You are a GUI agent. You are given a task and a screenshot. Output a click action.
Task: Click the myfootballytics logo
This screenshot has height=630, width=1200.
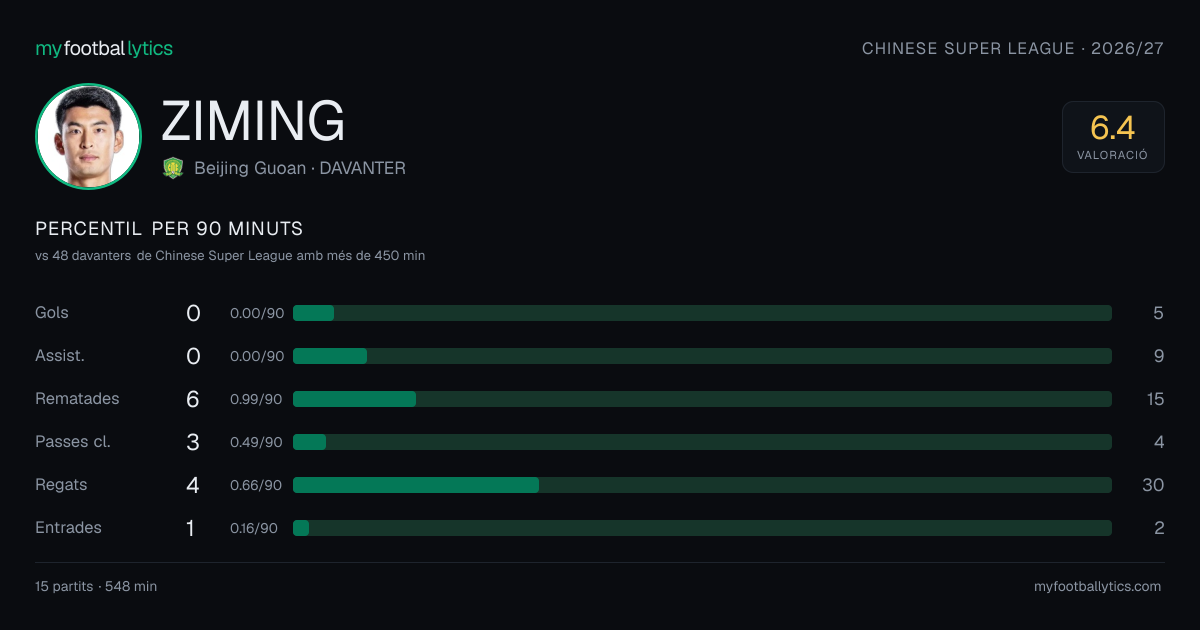click(x=104, y=48)
